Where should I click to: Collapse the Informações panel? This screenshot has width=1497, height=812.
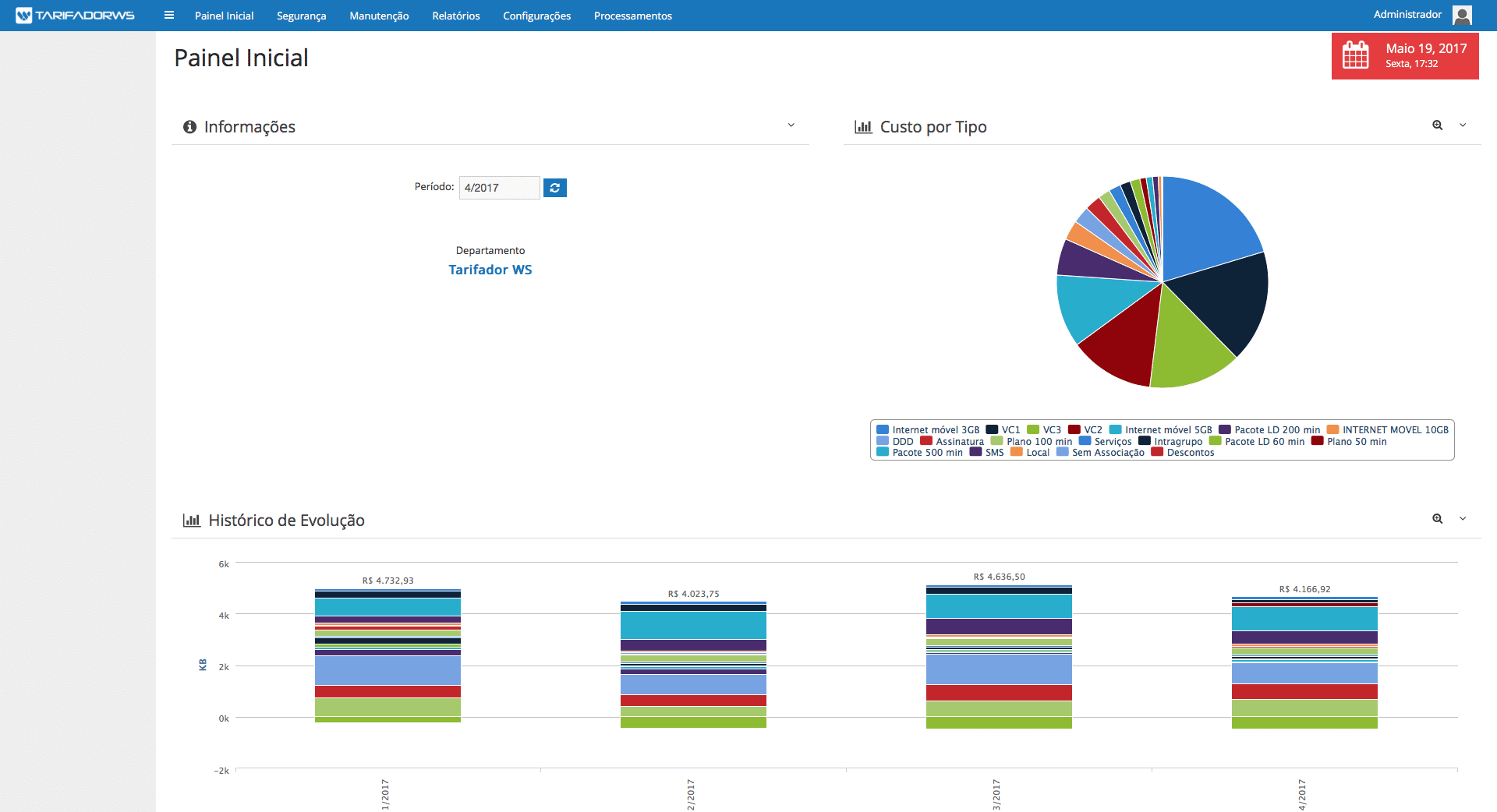[x=791, y=125]
